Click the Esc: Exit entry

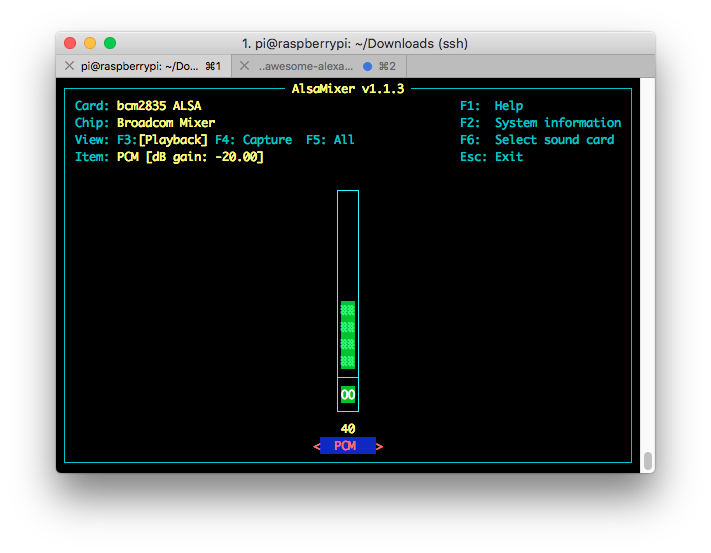[x=492, y=157]
